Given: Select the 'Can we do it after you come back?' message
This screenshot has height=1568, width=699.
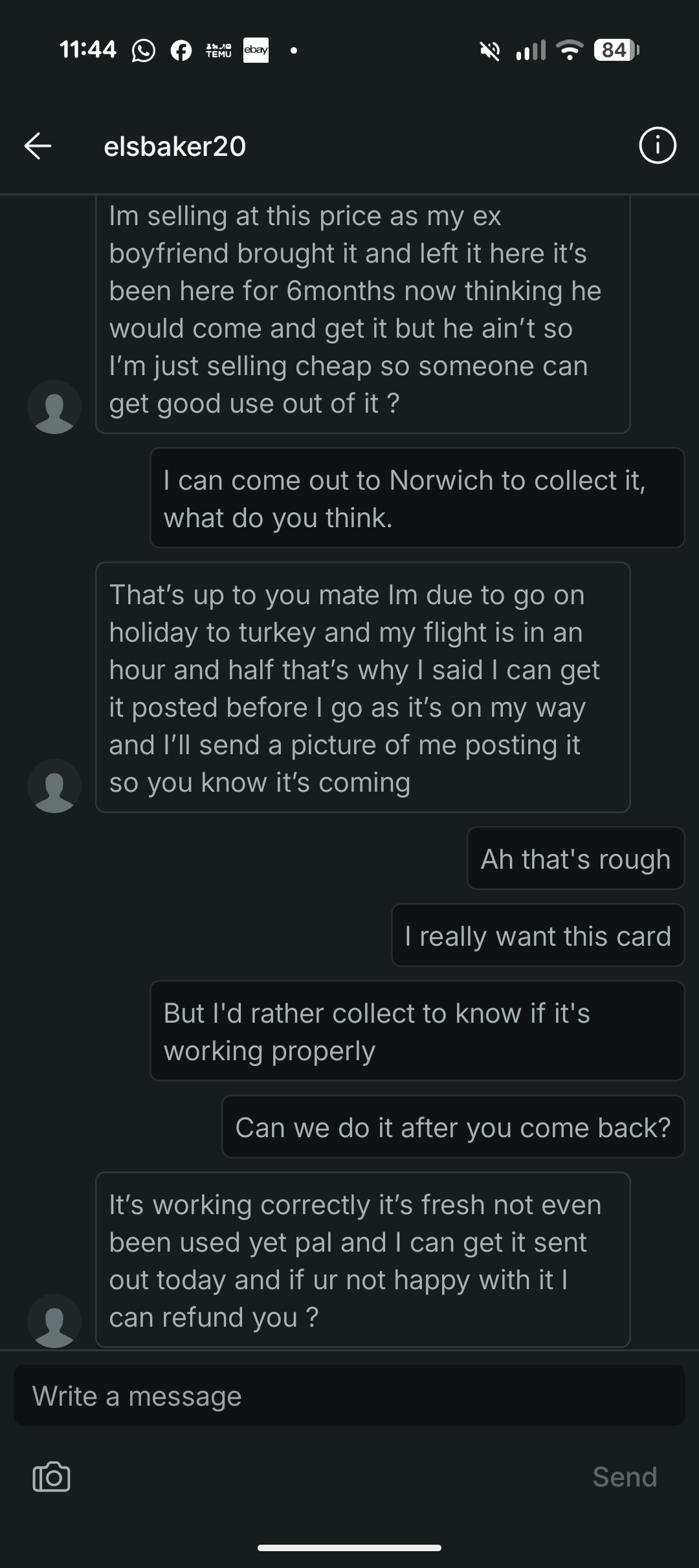Looking at the screenshot, I should tap(453, 1127).
